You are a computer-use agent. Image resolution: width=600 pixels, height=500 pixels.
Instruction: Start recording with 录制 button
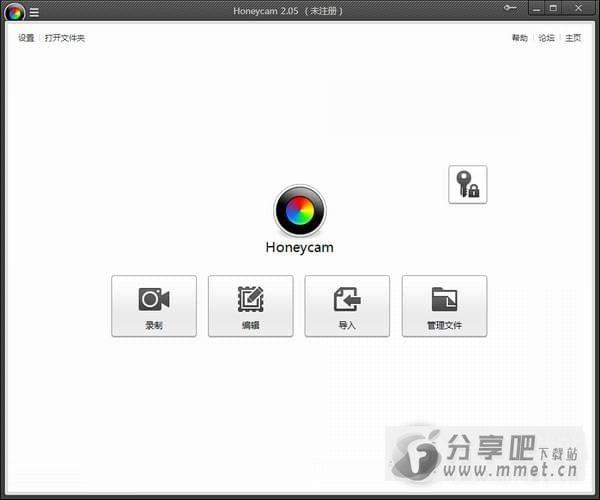(x=154, y=306)
